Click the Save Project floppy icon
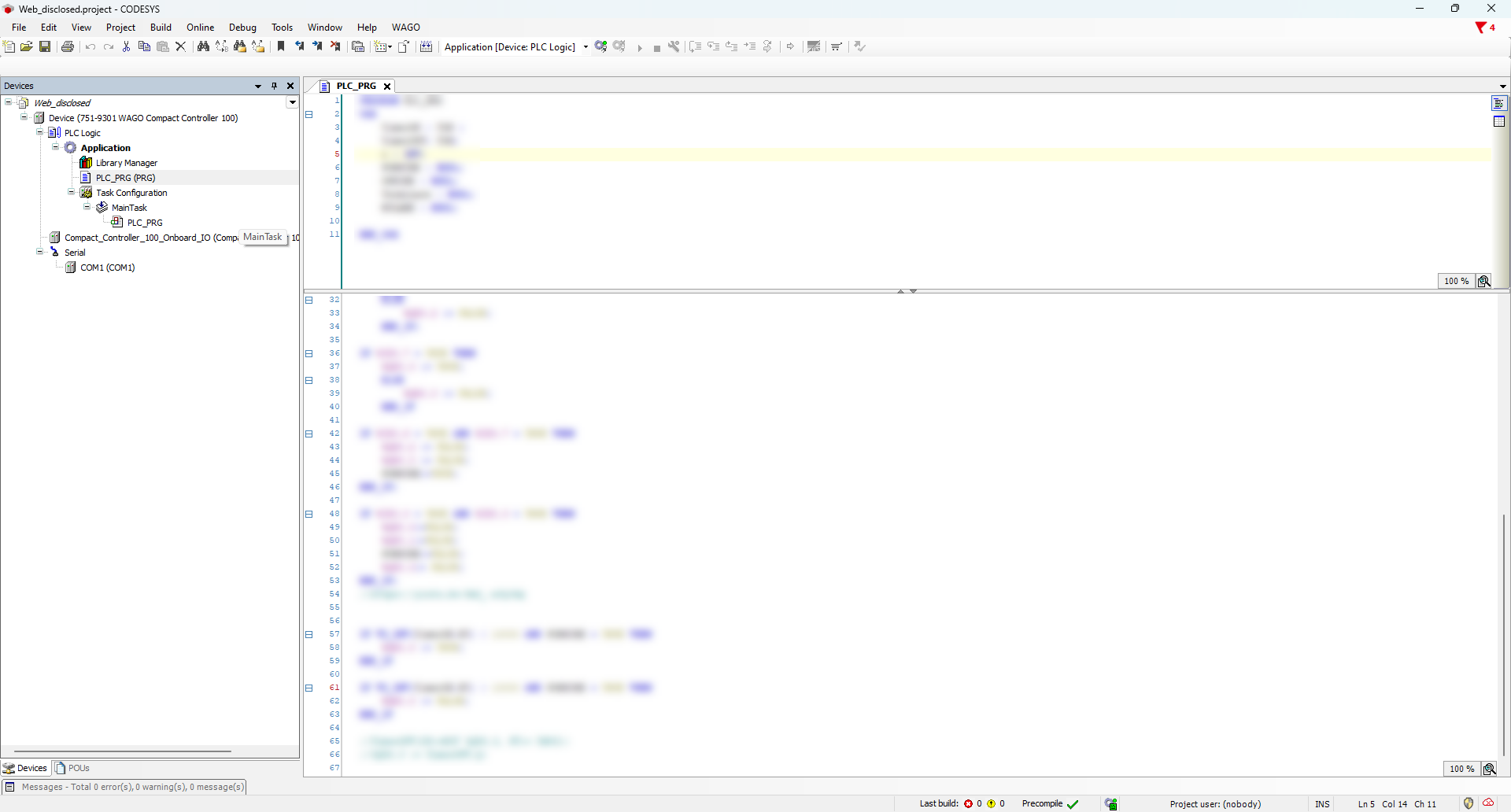 pos(45,46)
